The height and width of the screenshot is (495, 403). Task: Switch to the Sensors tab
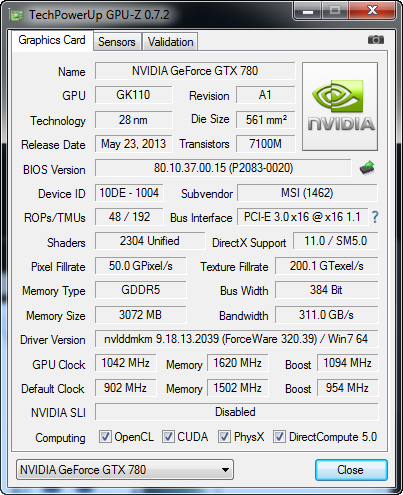click(117, 42)
